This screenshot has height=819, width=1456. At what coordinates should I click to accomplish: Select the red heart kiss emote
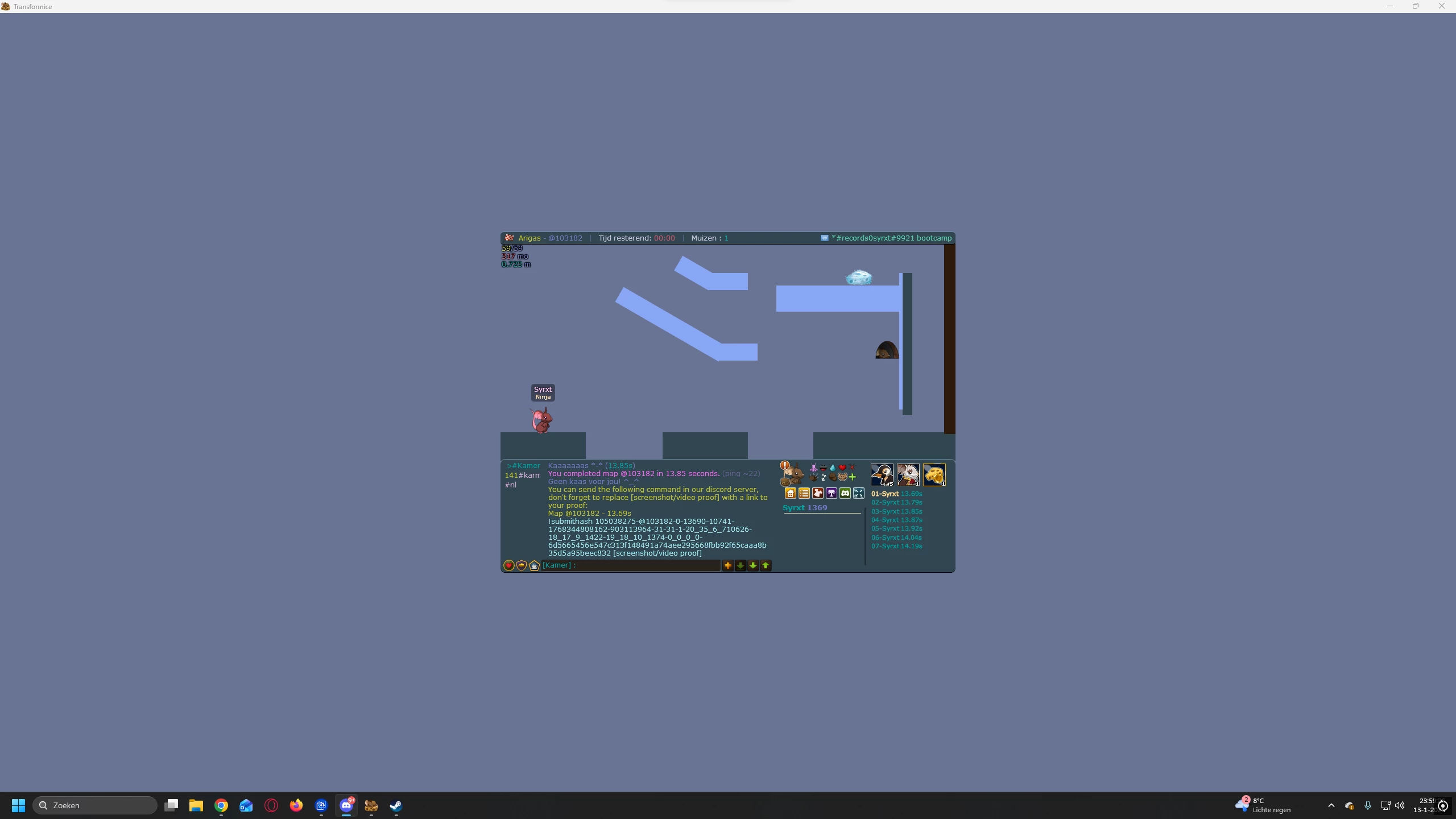[x=842, y=468]
